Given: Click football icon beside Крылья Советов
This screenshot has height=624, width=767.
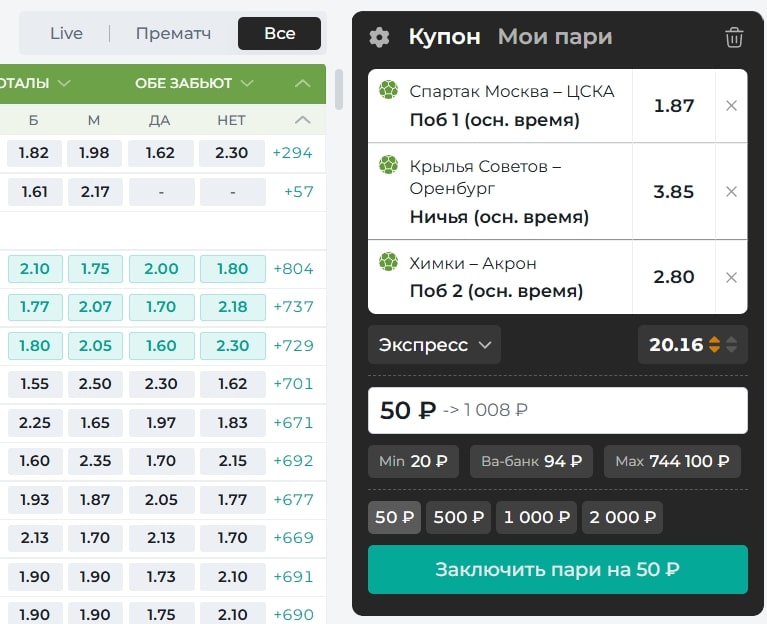Looking at the screenshot, I should [x=388, y=165].
